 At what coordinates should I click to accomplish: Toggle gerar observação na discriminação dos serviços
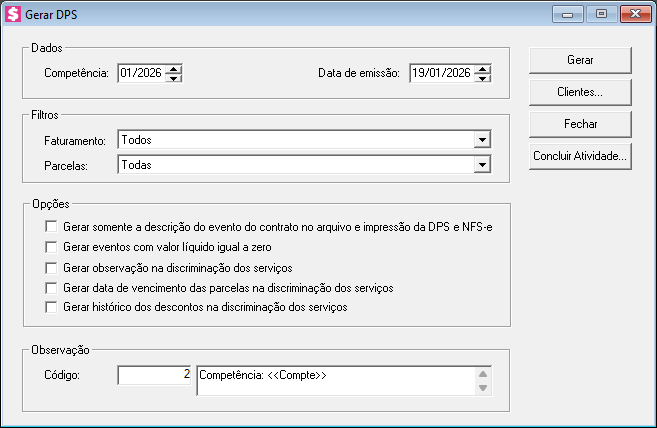pyautogui.click(x=52, y=268)
